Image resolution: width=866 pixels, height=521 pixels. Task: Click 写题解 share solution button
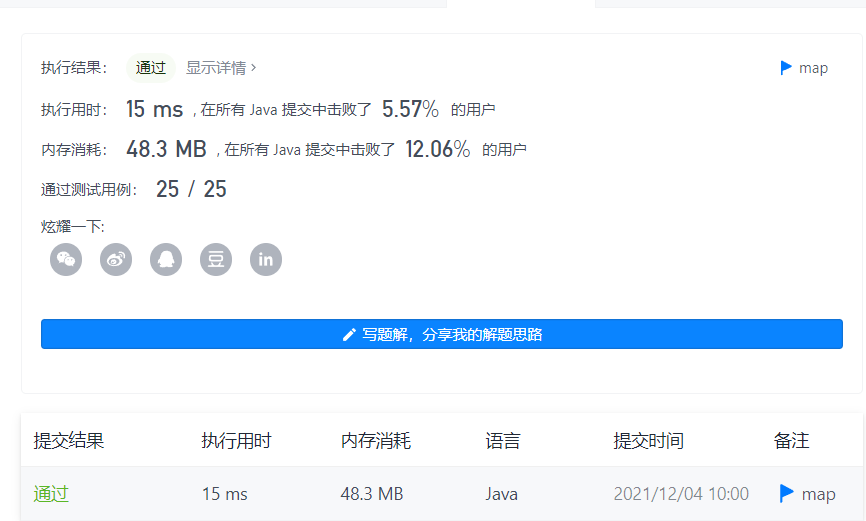click(442, 334)
